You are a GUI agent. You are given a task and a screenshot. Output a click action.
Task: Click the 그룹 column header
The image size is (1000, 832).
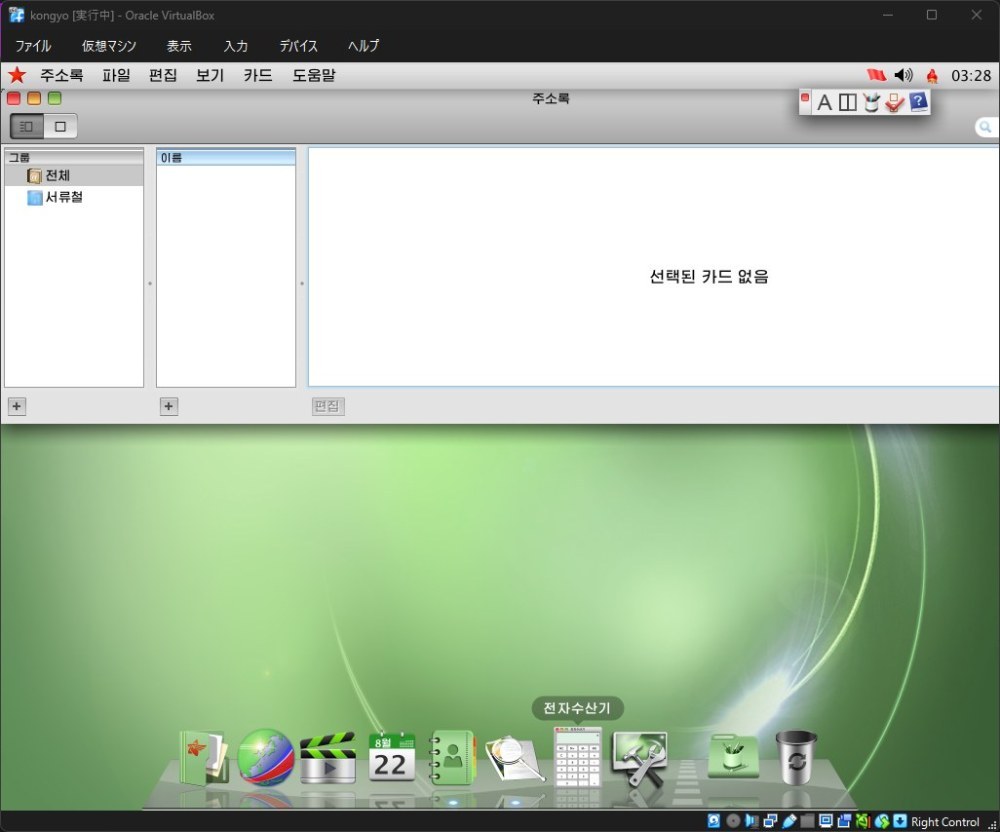pos(74,157)
